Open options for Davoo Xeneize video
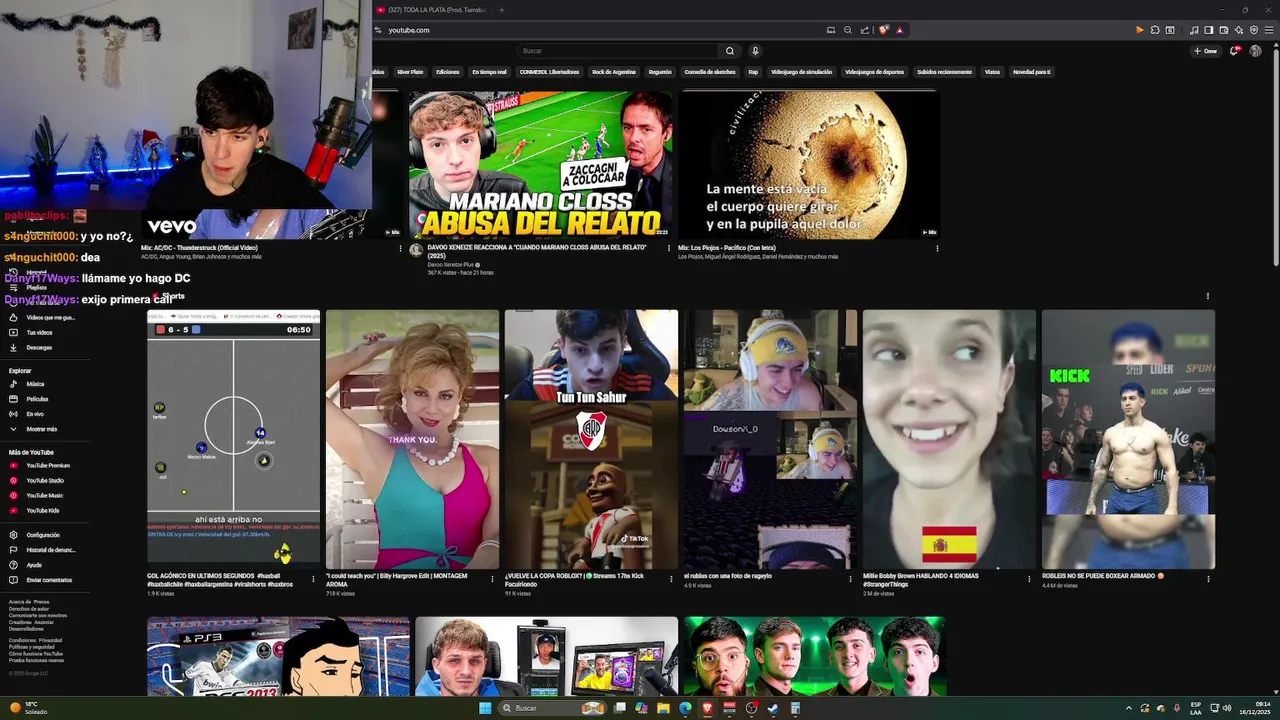1280x720 pixels. pyautogui.click(x=668, y=248)
